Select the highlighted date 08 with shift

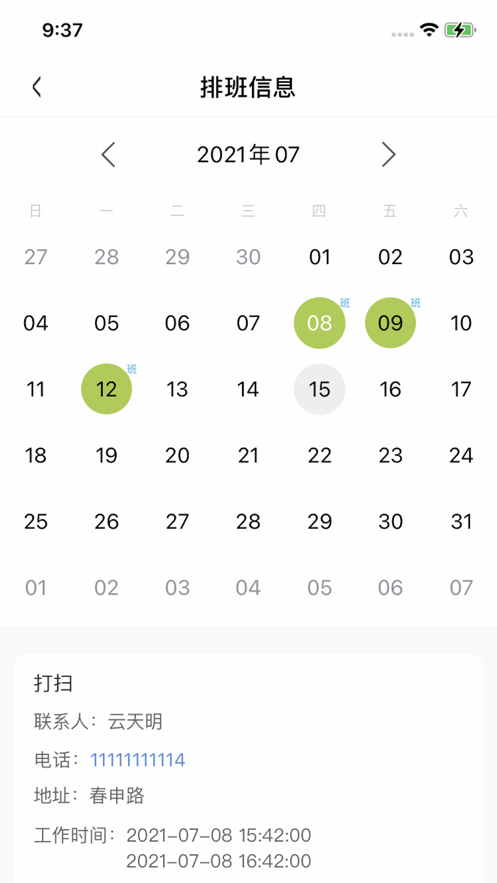[x=320, y=323]
